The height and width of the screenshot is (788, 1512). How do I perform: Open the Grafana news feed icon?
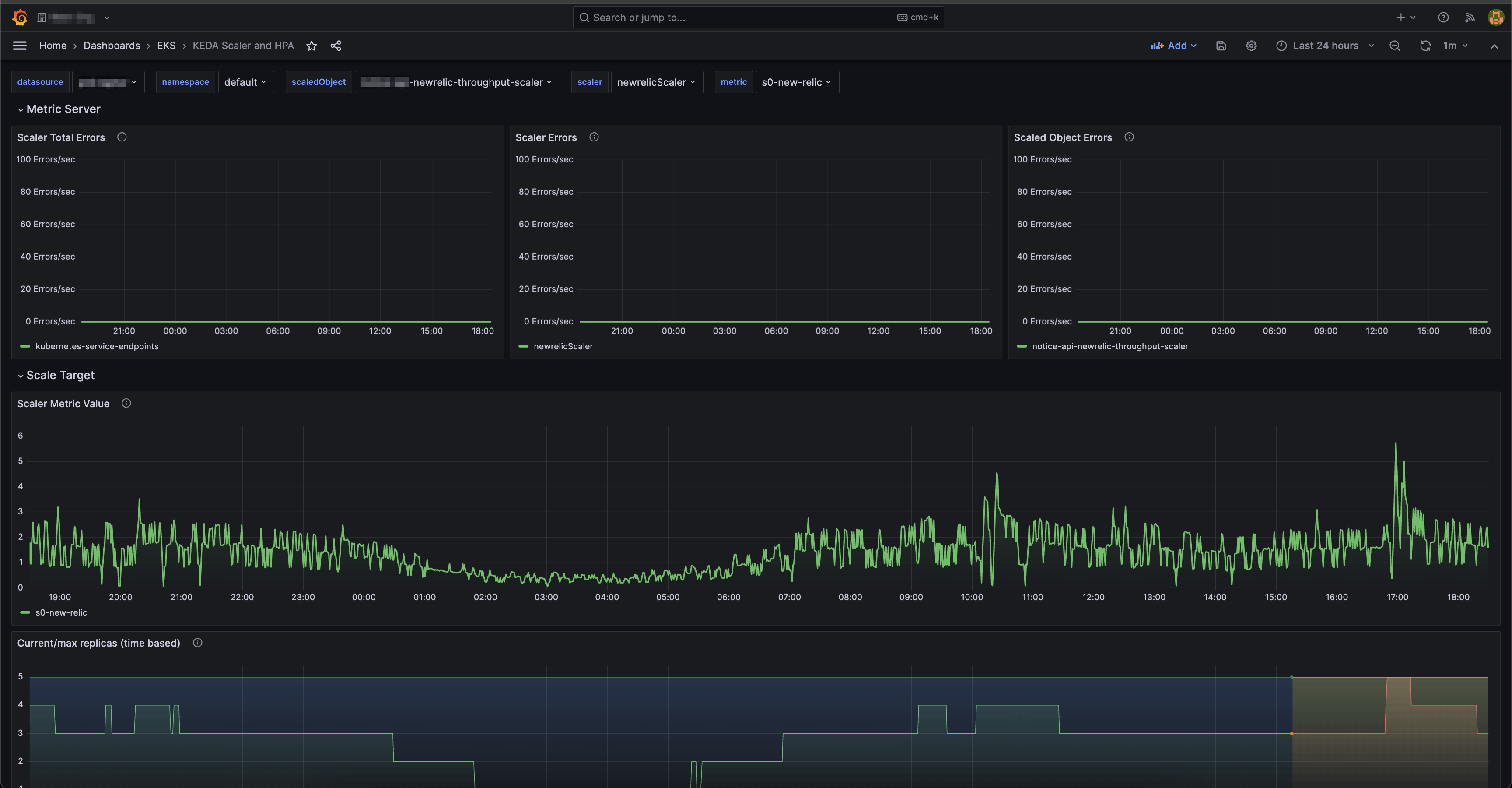point(1470,17)
